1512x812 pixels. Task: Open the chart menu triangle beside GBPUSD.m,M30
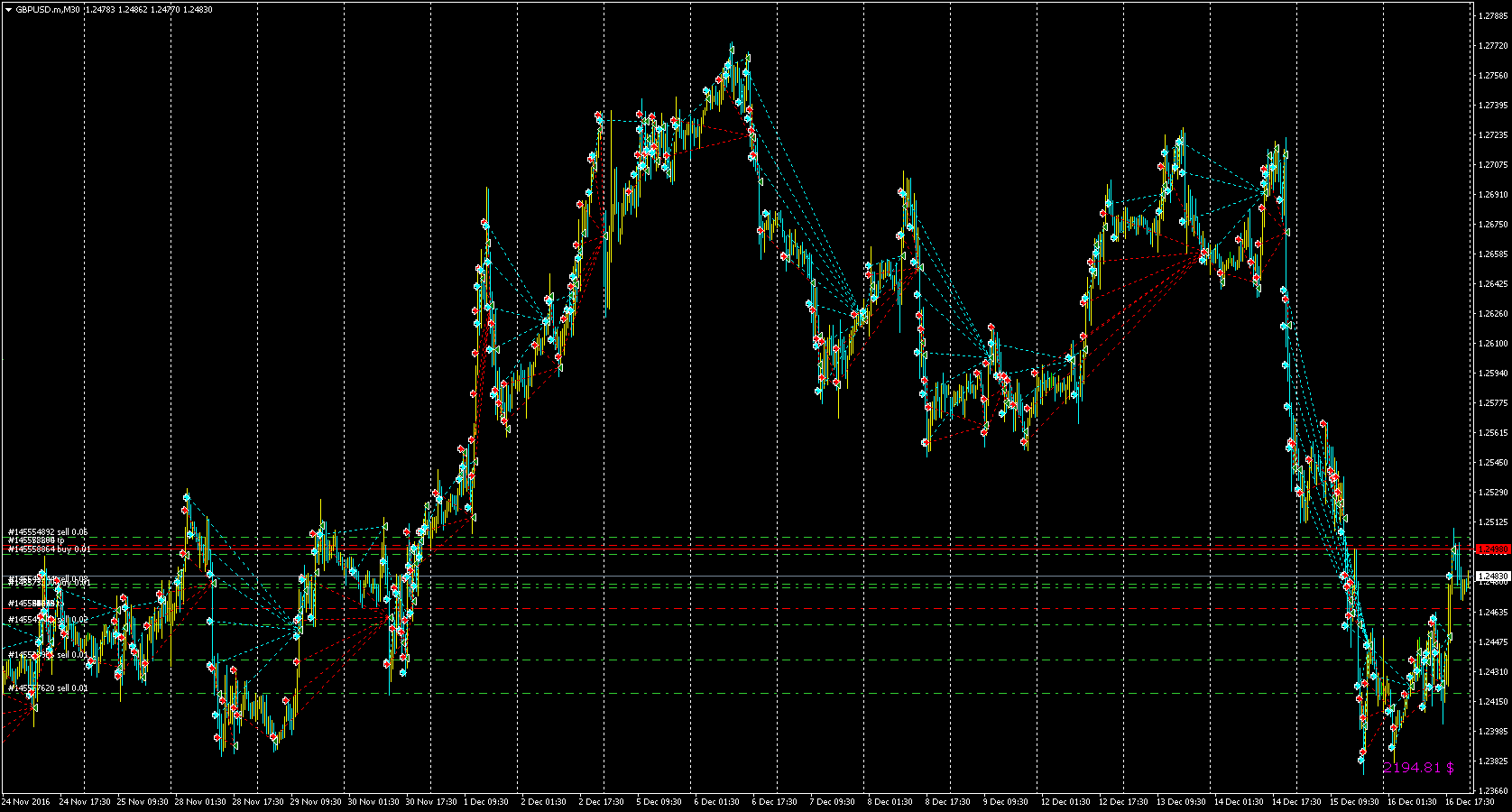point(8,10)
